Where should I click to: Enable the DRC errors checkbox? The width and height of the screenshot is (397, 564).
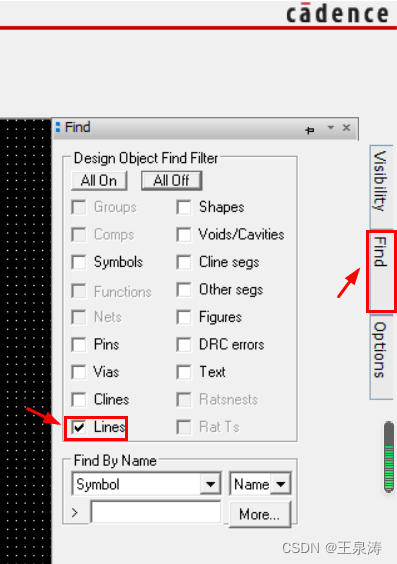(x=184, y=345)
